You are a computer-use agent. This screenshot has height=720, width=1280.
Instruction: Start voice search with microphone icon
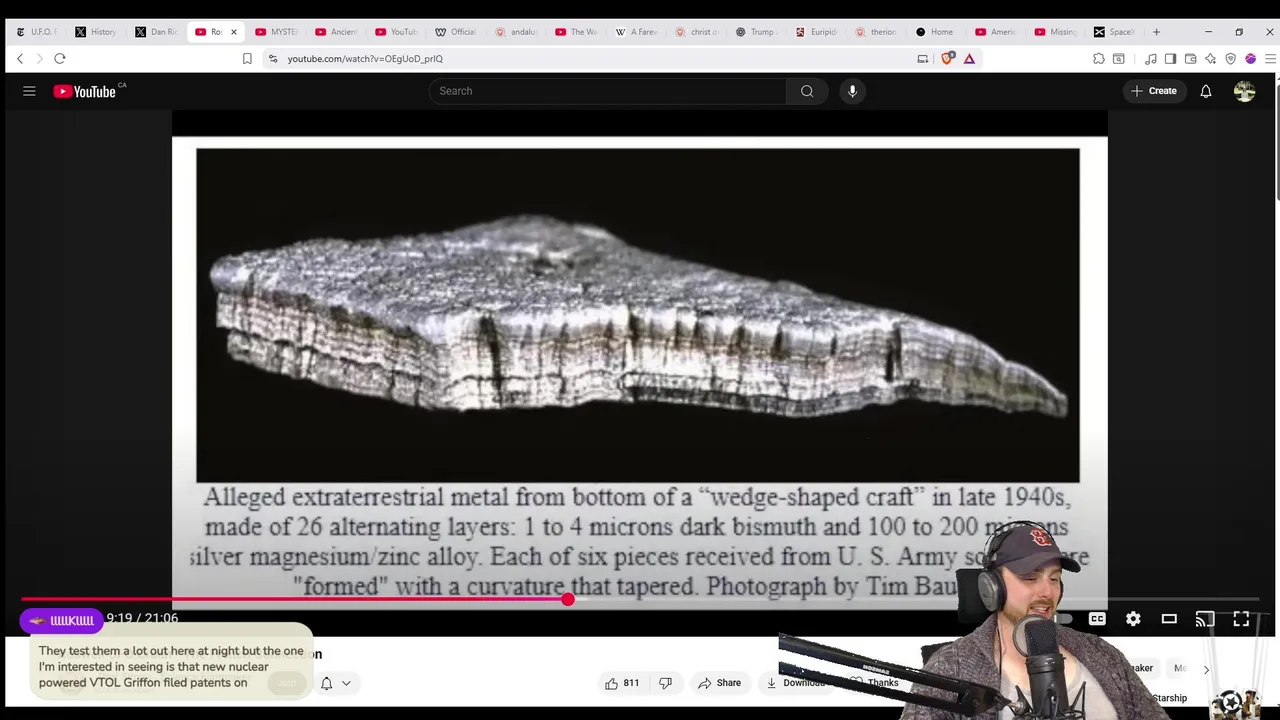pos(852,91)
